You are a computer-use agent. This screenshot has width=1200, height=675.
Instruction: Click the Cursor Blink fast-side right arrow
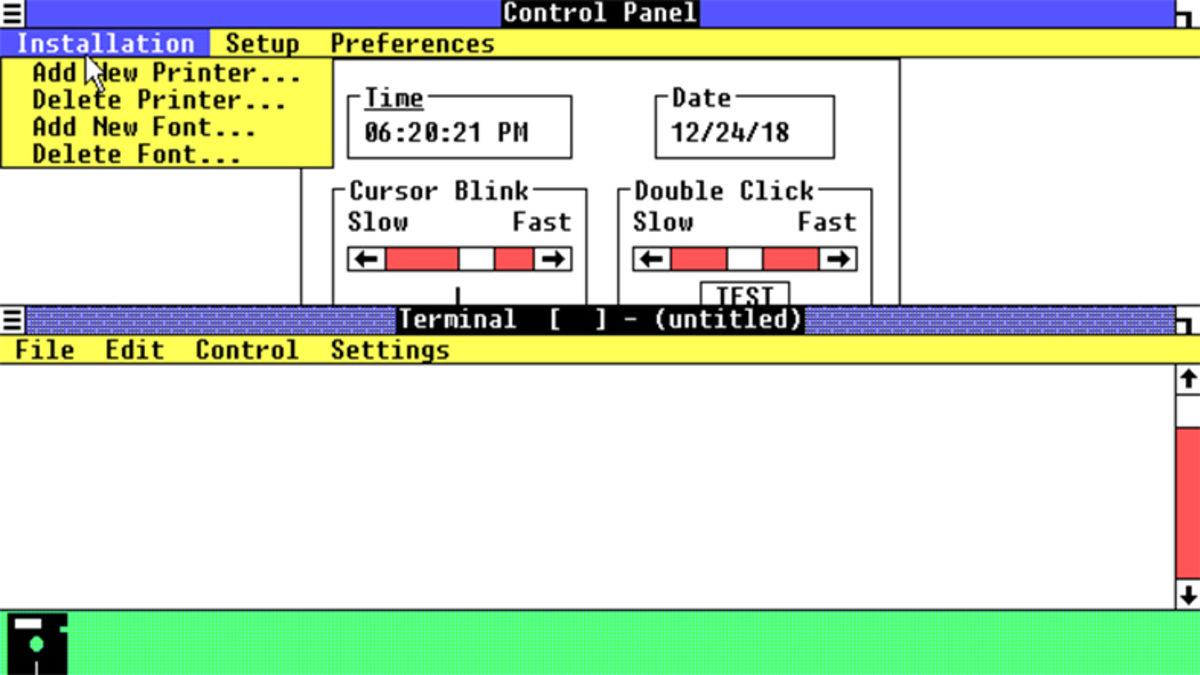552,260
